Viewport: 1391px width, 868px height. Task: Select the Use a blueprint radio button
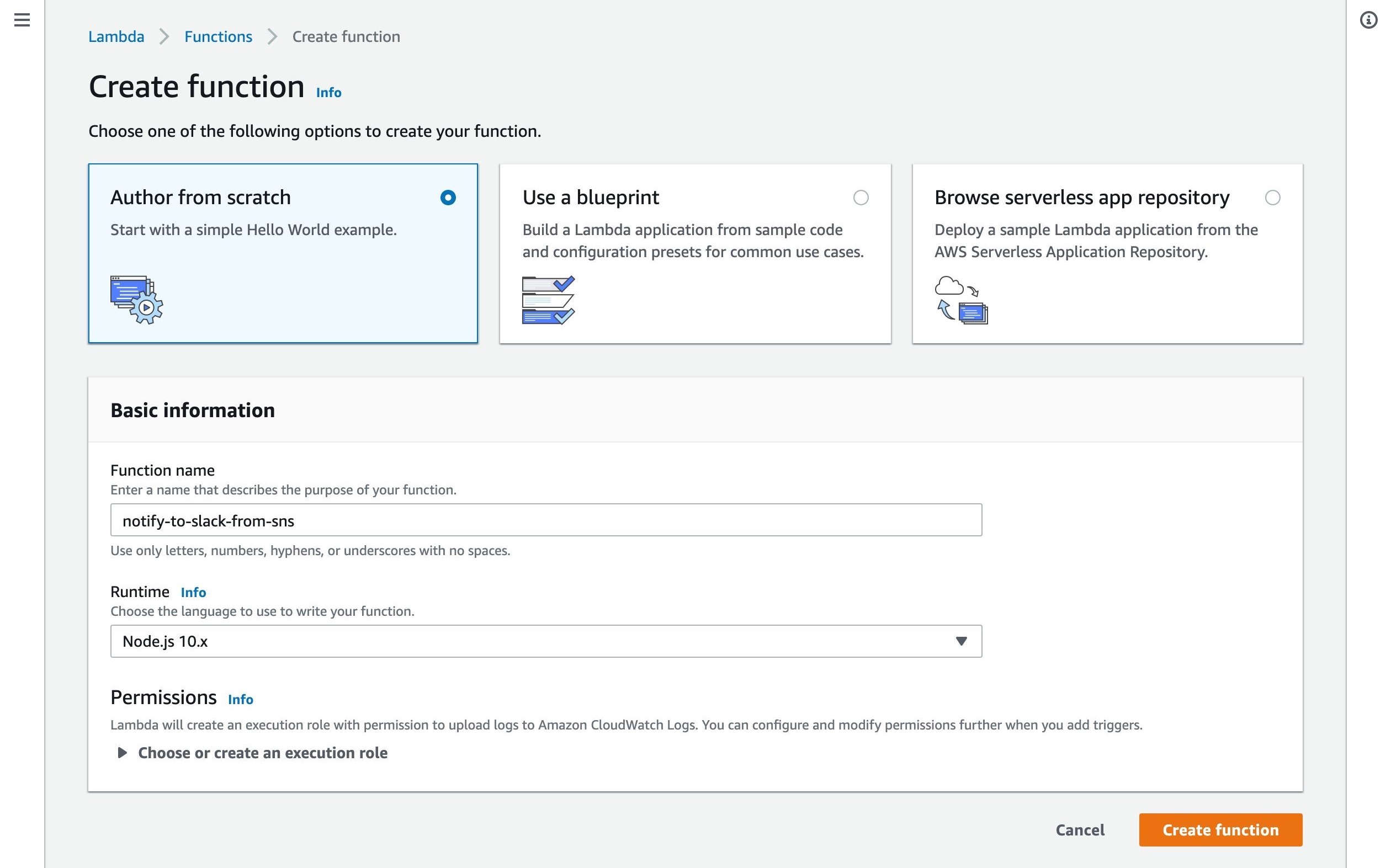click(x=861, y=198)
